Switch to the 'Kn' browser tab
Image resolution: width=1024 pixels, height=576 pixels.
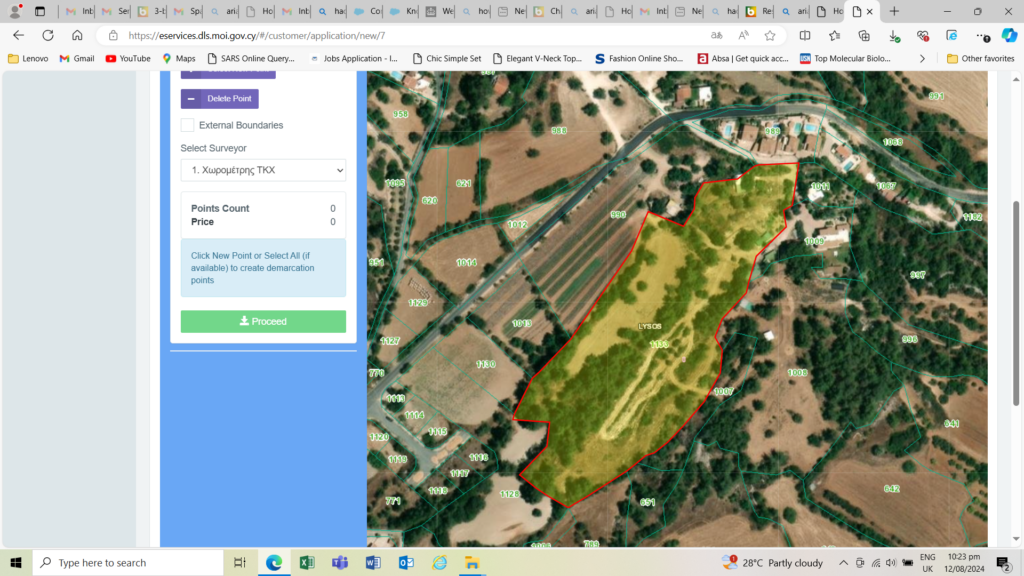click(x=402, y=11)
